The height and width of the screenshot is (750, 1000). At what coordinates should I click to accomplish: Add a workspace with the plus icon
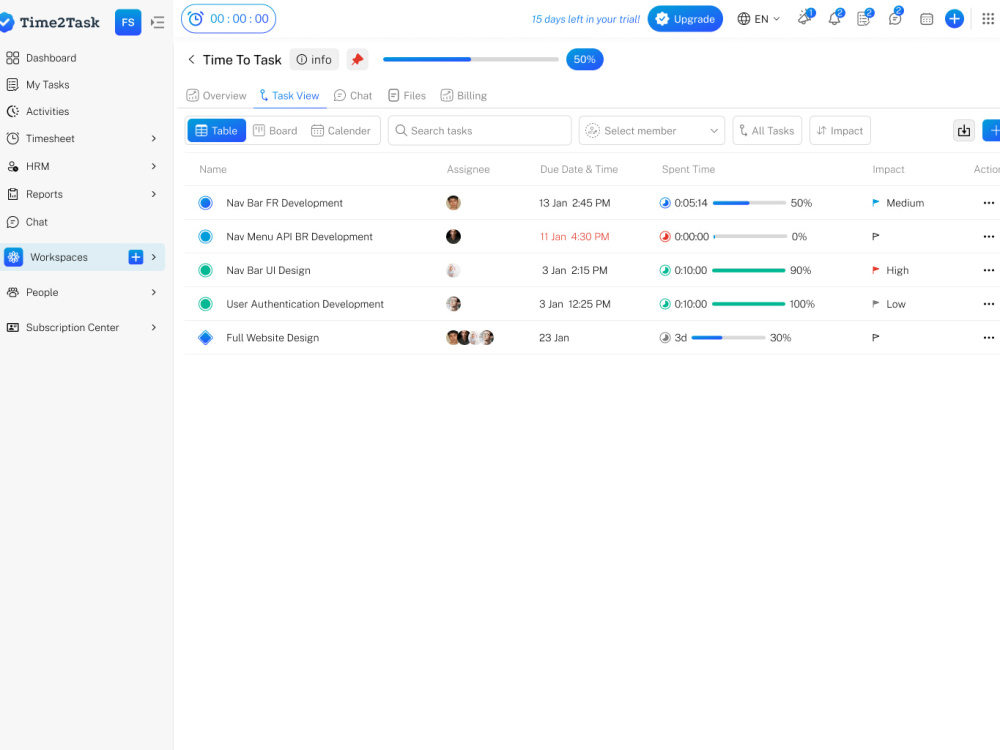pyautogui.click(x=135, y=257)
